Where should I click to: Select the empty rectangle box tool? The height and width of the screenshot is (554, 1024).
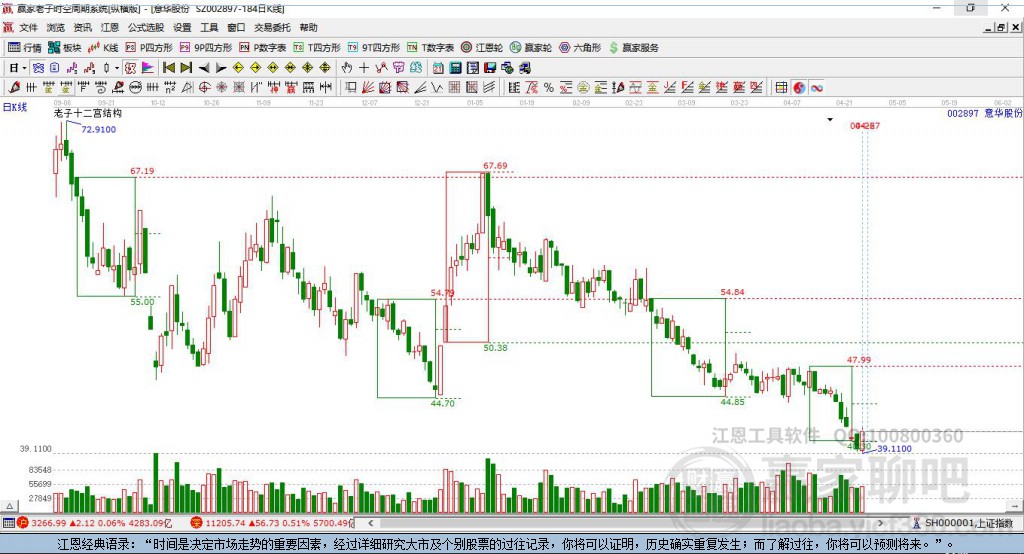coord(351,88)
